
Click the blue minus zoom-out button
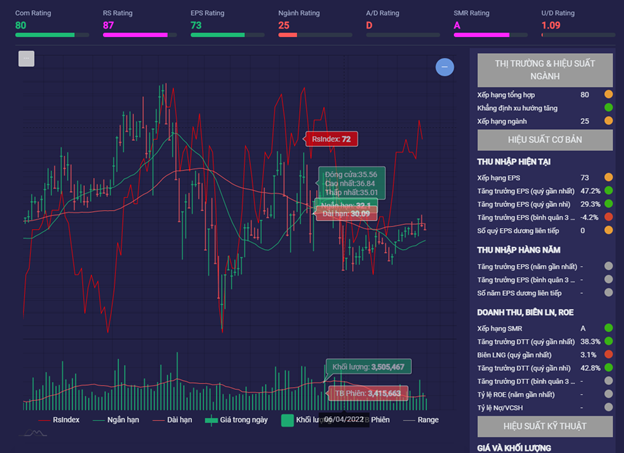click(445, 67)
